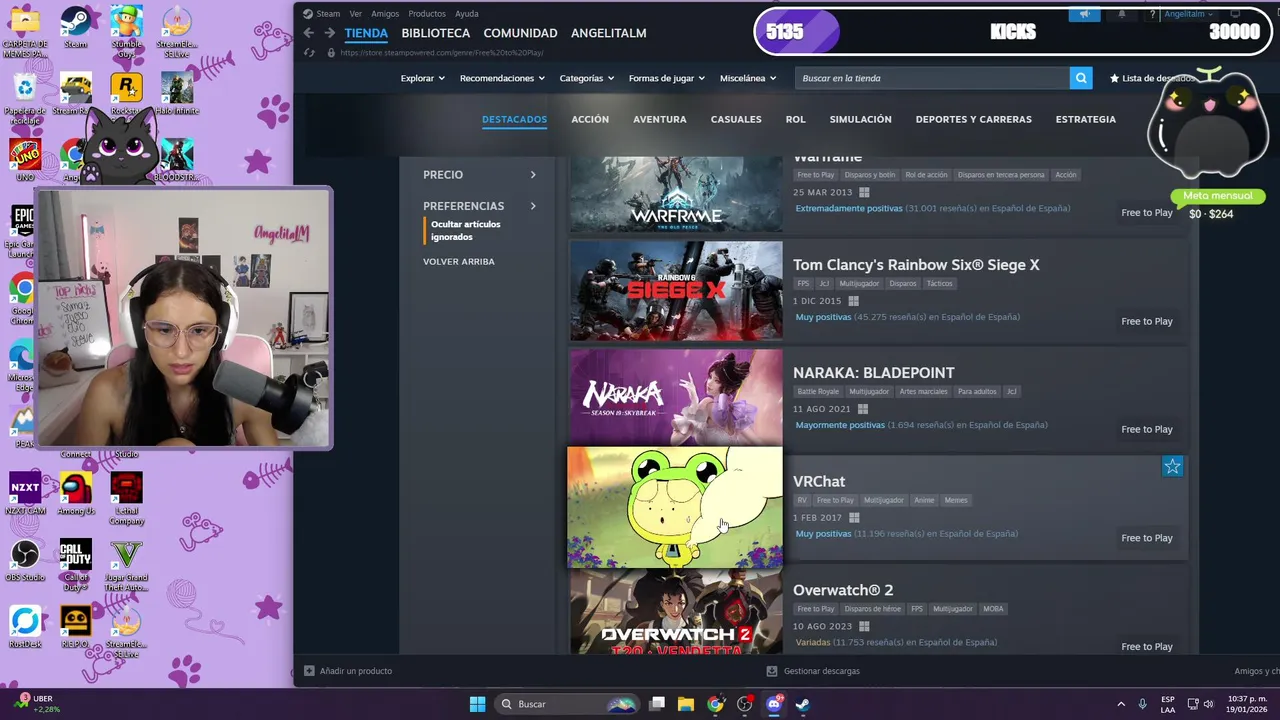Click the Windows taskbar Buscar search box
Screen dimensions: 1280x720
pyautogui.click(x=566, y=704)
